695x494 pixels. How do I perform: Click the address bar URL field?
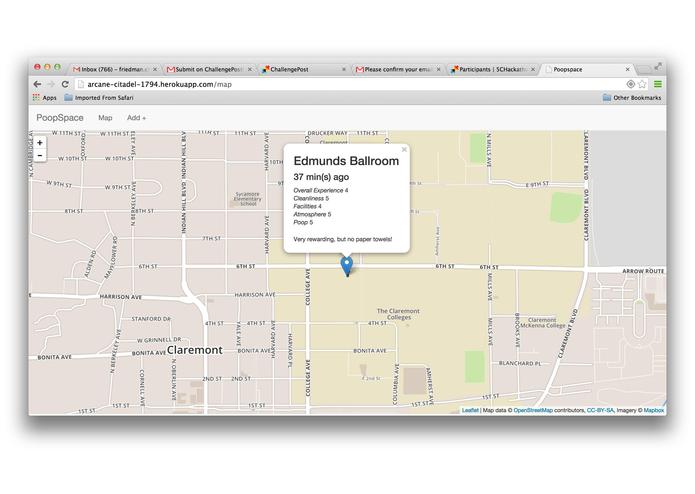[350, 84]
